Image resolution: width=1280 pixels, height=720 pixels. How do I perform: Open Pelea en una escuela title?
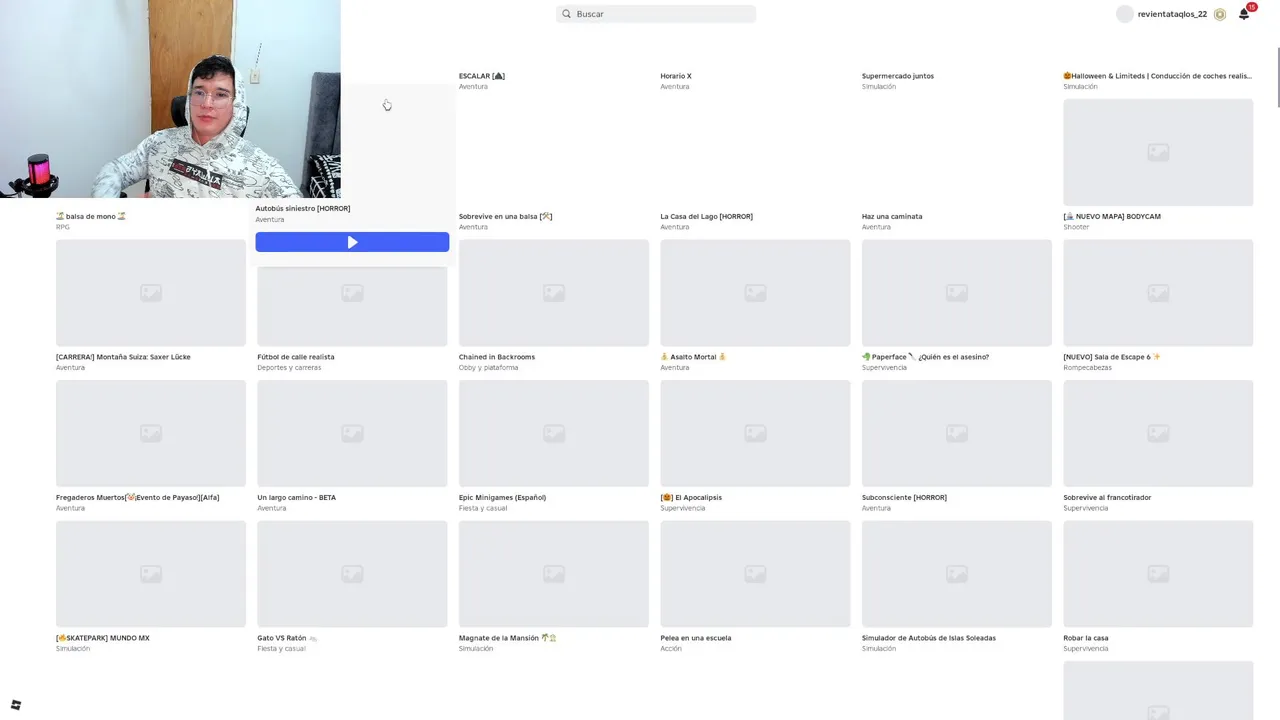tap(696, 638)
